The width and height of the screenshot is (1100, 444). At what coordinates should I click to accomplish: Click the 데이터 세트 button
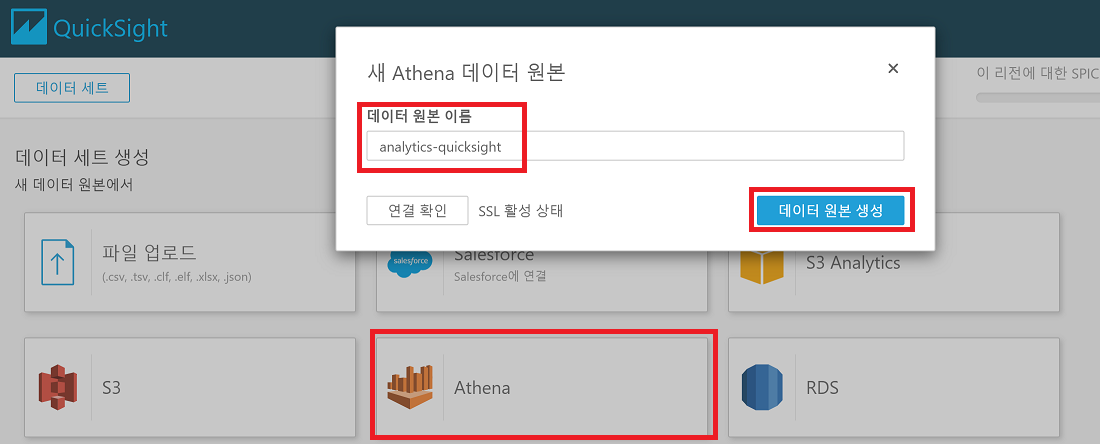[72, 88]
